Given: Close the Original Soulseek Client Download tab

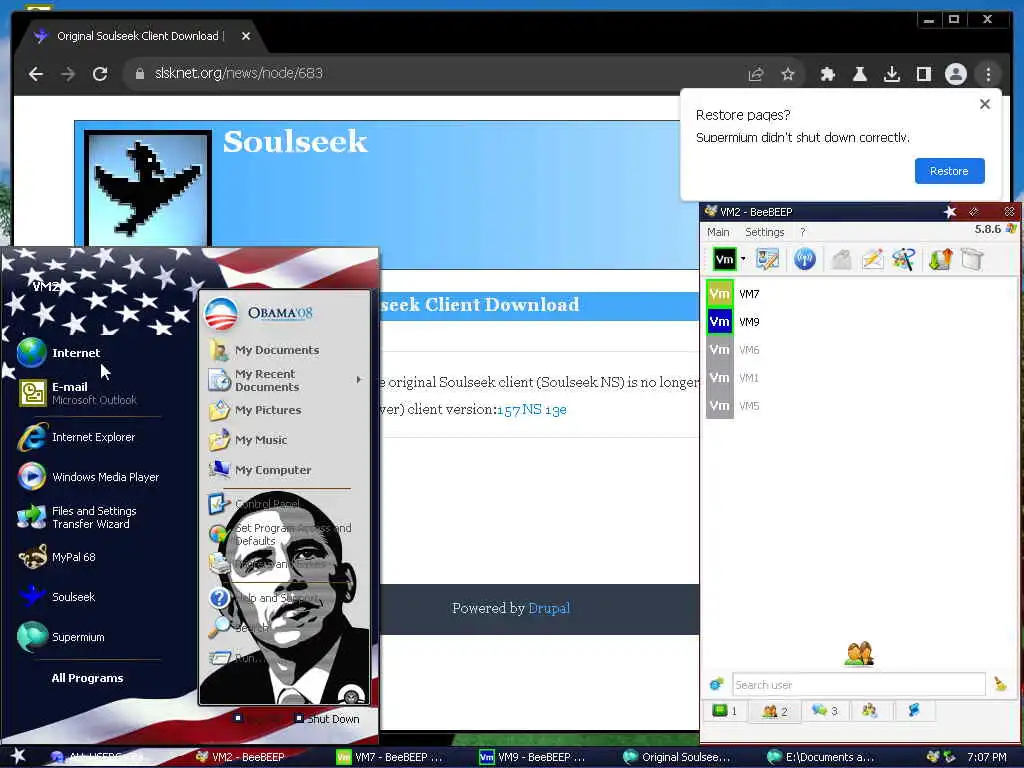Looking at the screenshot, I should [x=246, y=36].
